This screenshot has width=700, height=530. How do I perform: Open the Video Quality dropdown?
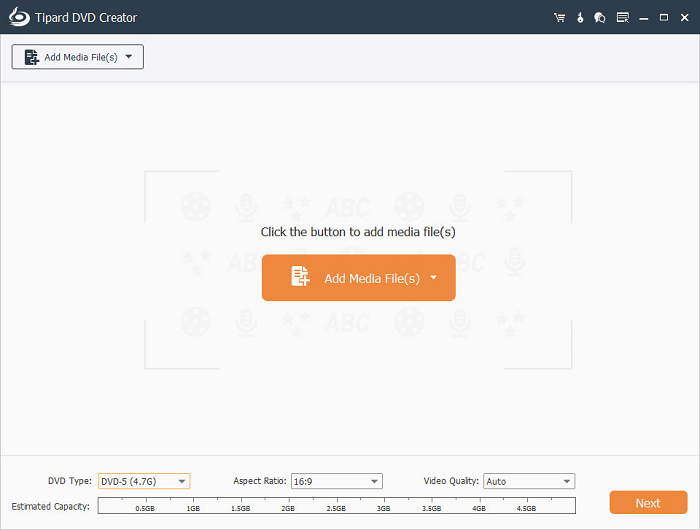click(x=528, y=481)
